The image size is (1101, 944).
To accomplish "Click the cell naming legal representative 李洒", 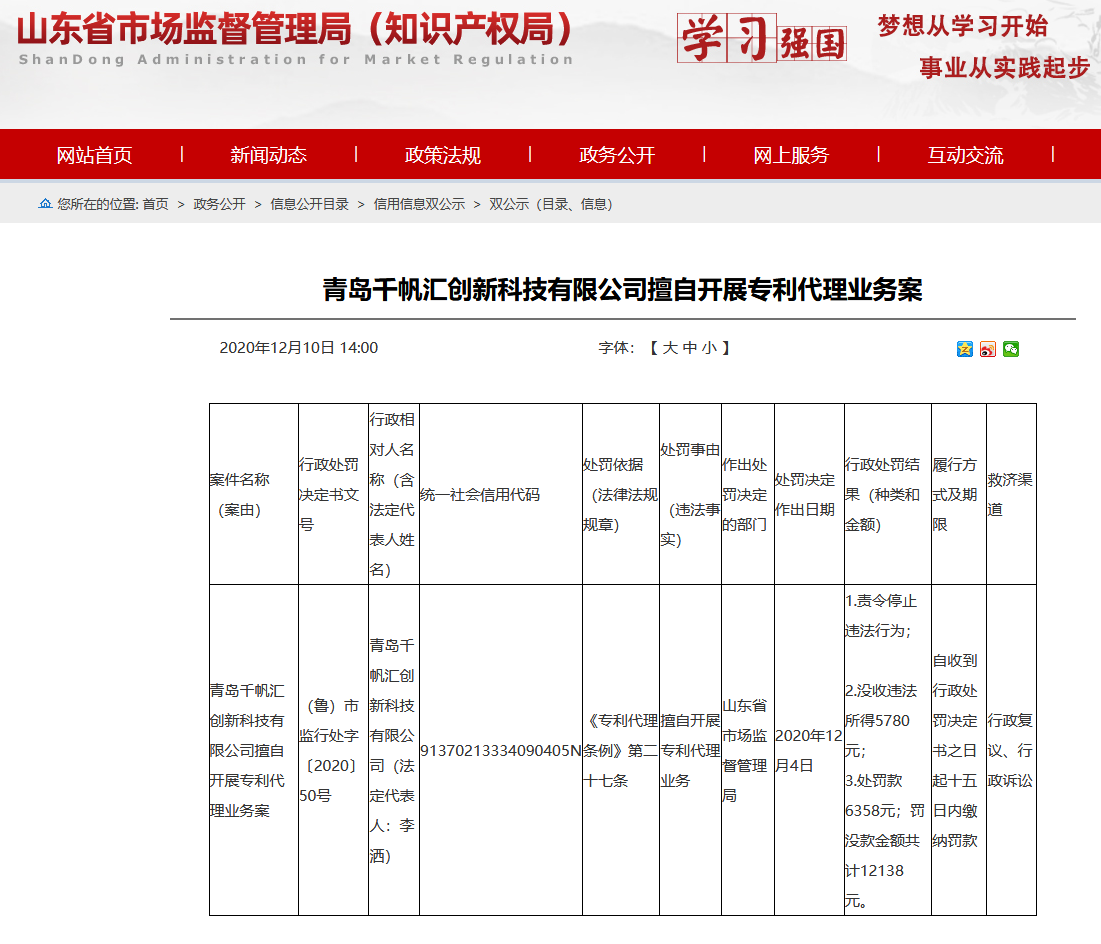I will click(394, 750).
